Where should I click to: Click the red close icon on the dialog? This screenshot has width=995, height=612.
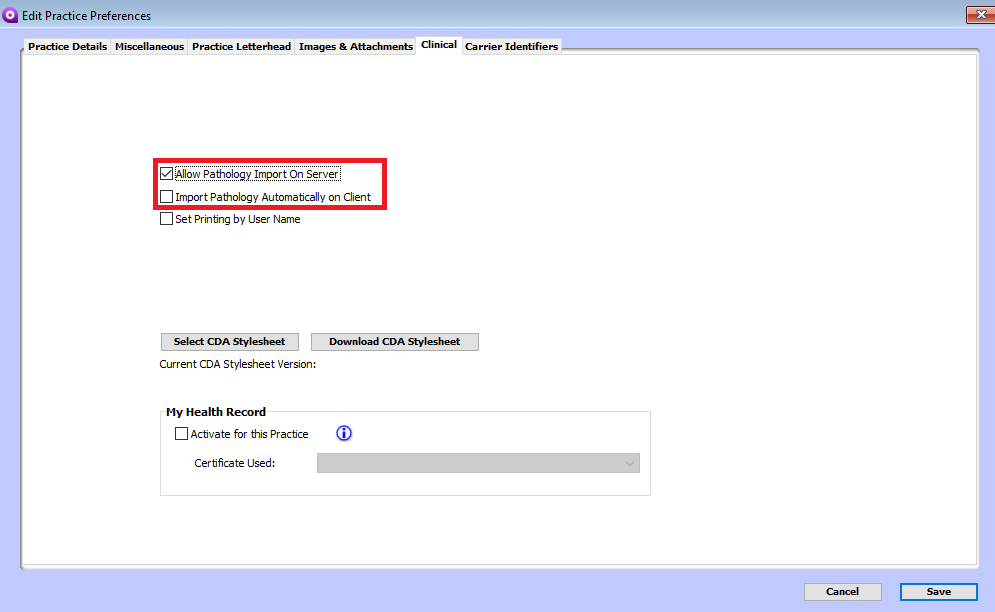pyautogui.click(x=978, y=14)
